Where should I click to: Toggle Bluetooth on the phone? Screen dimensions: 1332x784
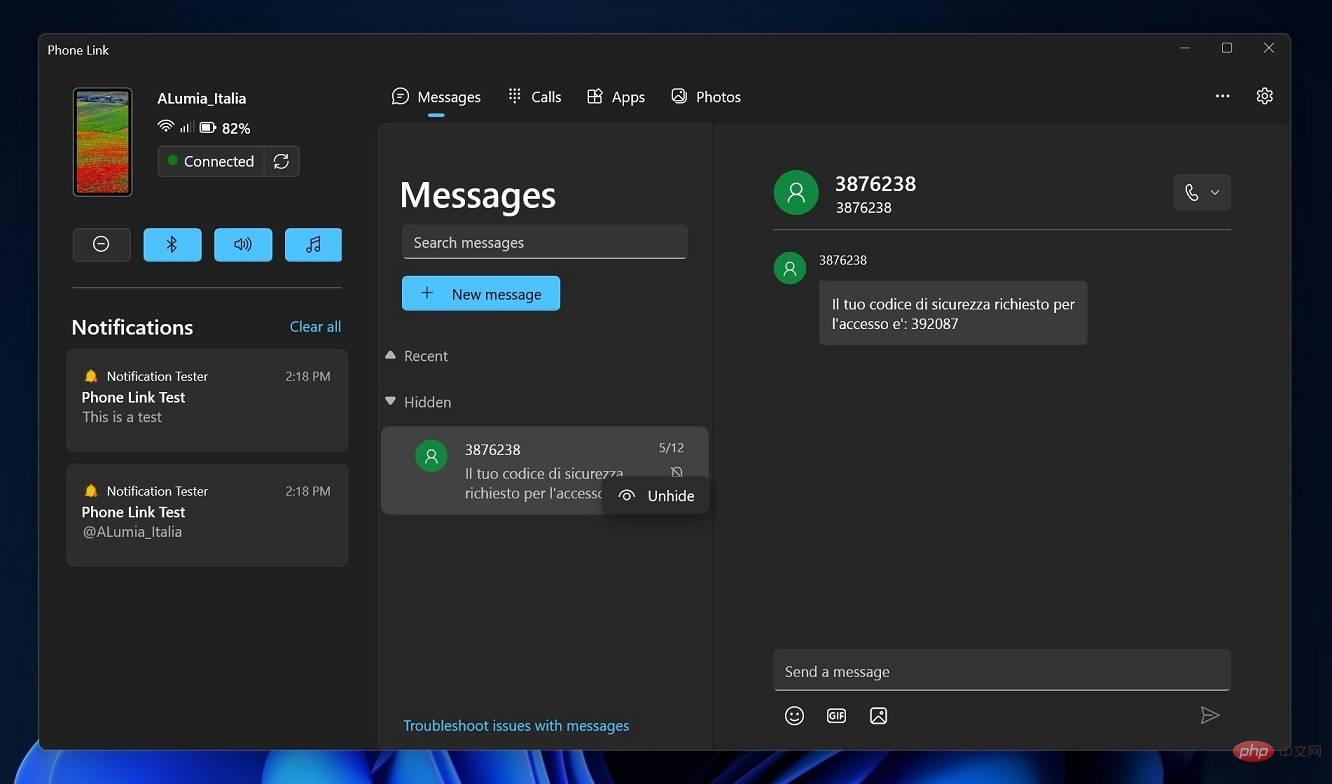click(x=172, y=245)
